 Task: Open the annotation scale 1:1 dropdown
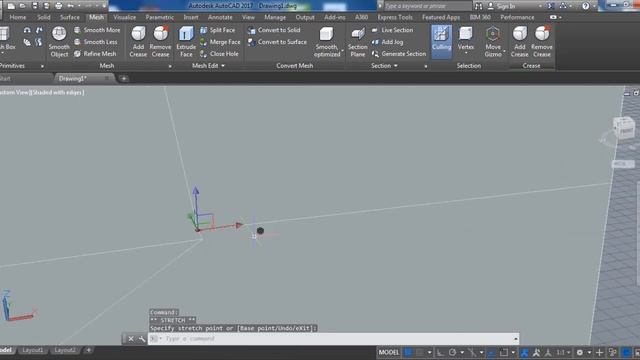[x=564, y=352]
